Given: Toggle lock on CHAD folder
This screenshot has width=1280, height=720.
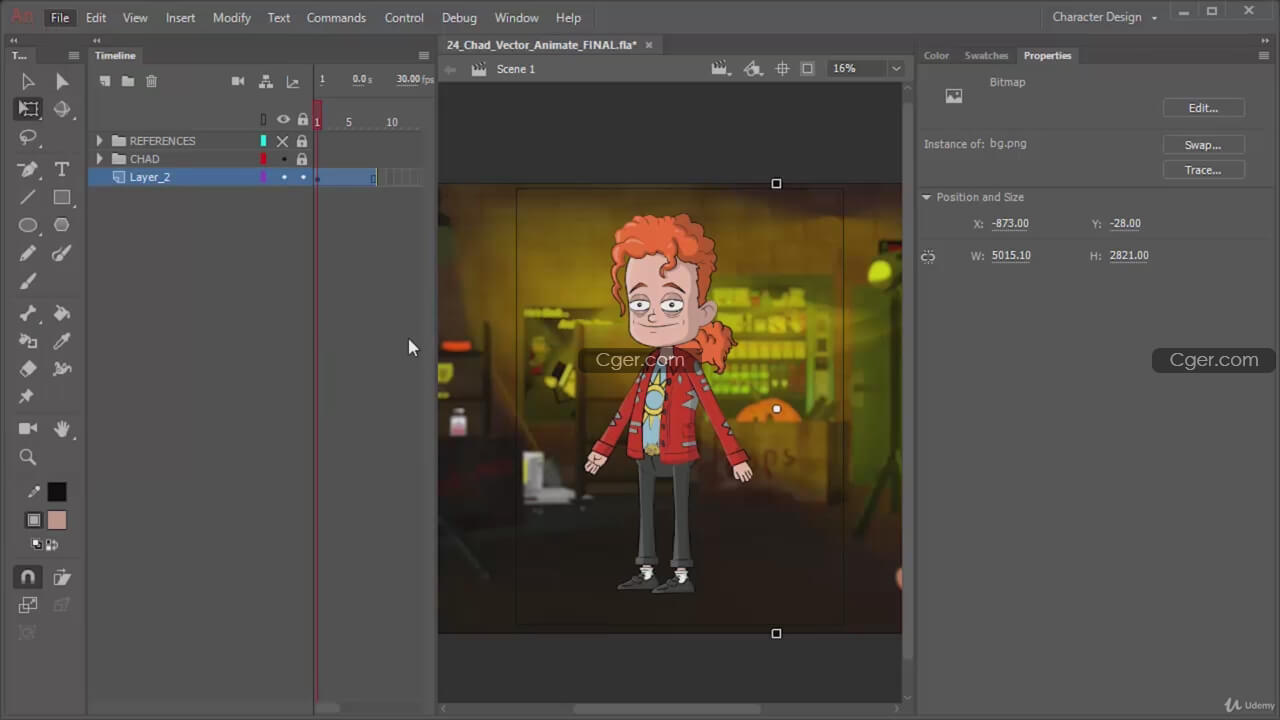Looking at the screenshot, I should [x=301, y=159].
